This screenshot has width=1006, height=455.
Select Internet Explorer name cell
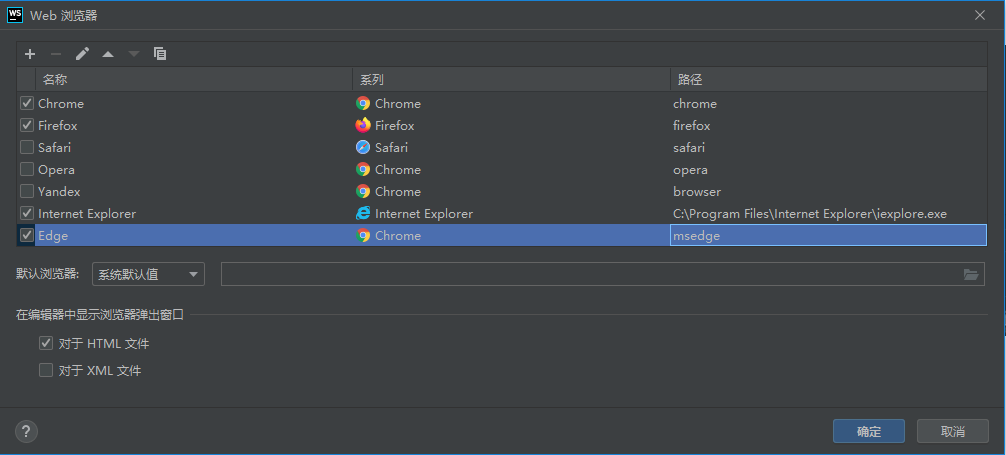click(194, 213)
